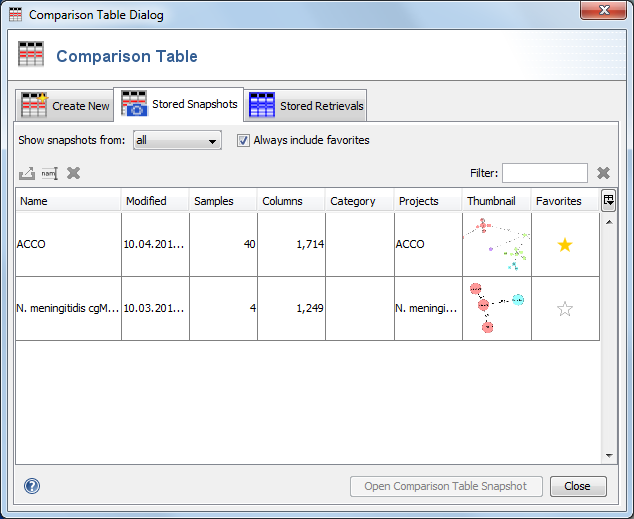Mark N. meningitidis snapshot as favorite

tap(565, 309)
